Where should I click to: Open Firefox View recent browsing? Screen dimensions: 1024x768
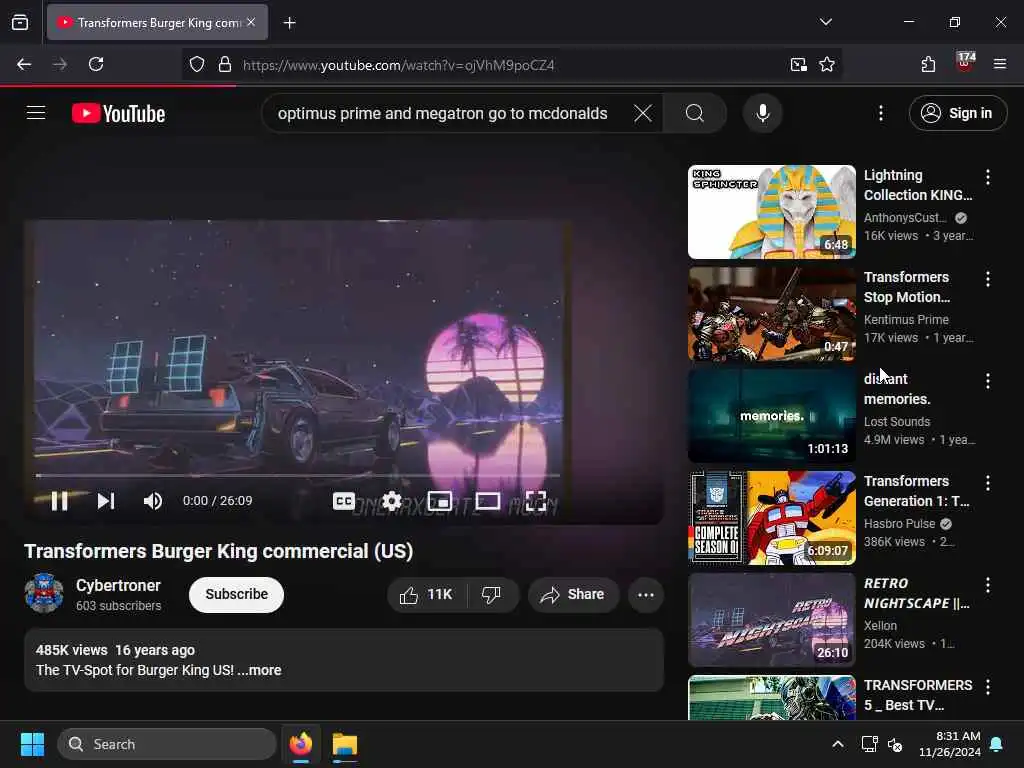[20, 22]
